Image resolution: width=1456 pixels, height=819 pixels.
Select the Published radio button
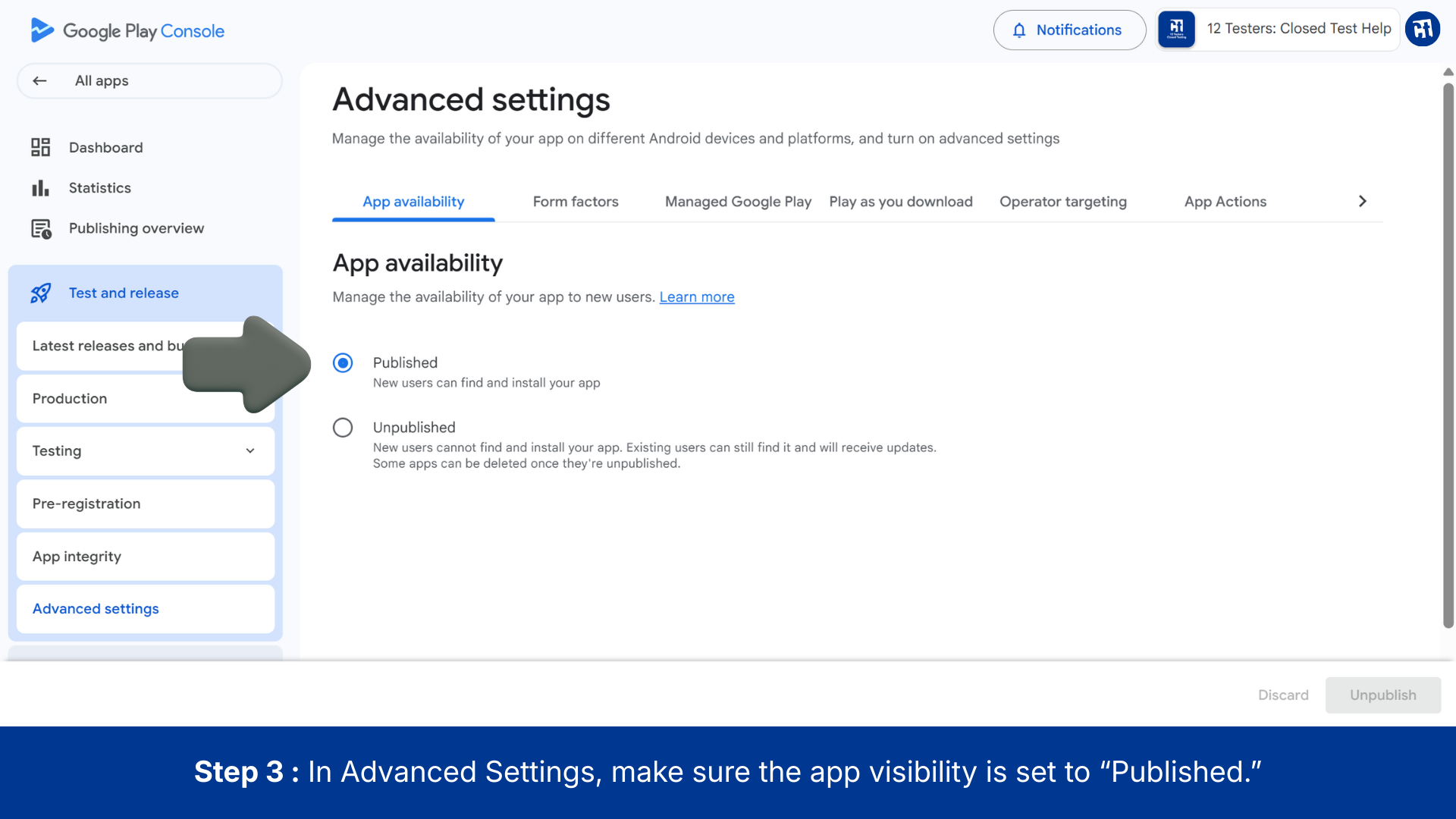(x=343, y=363)
